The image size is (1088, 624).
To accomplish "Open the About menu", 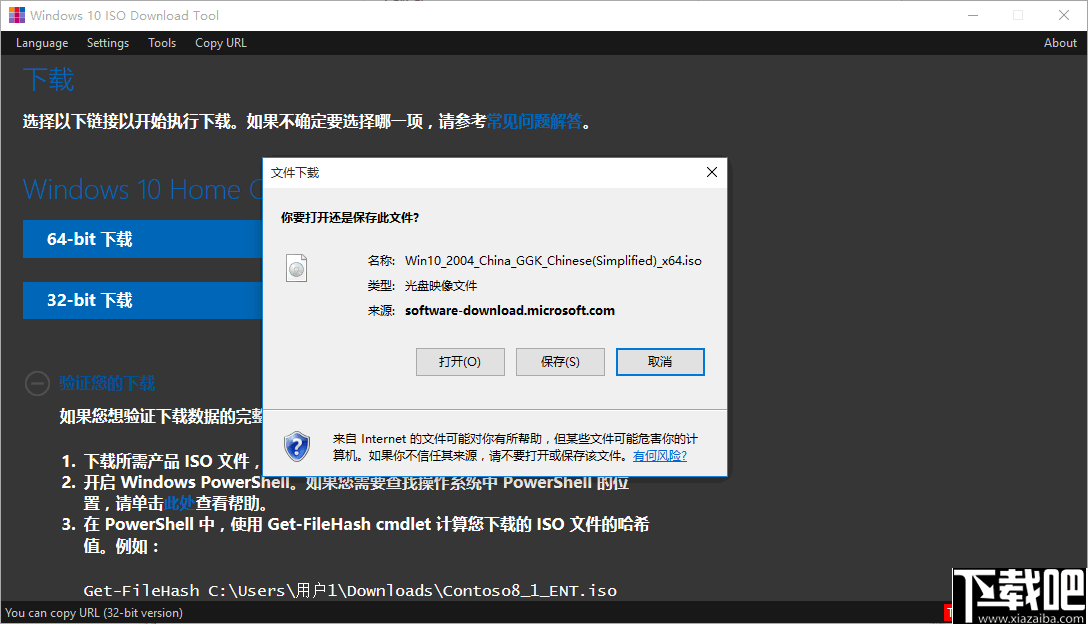I will pyautogui.click(x=1060, y=43).
